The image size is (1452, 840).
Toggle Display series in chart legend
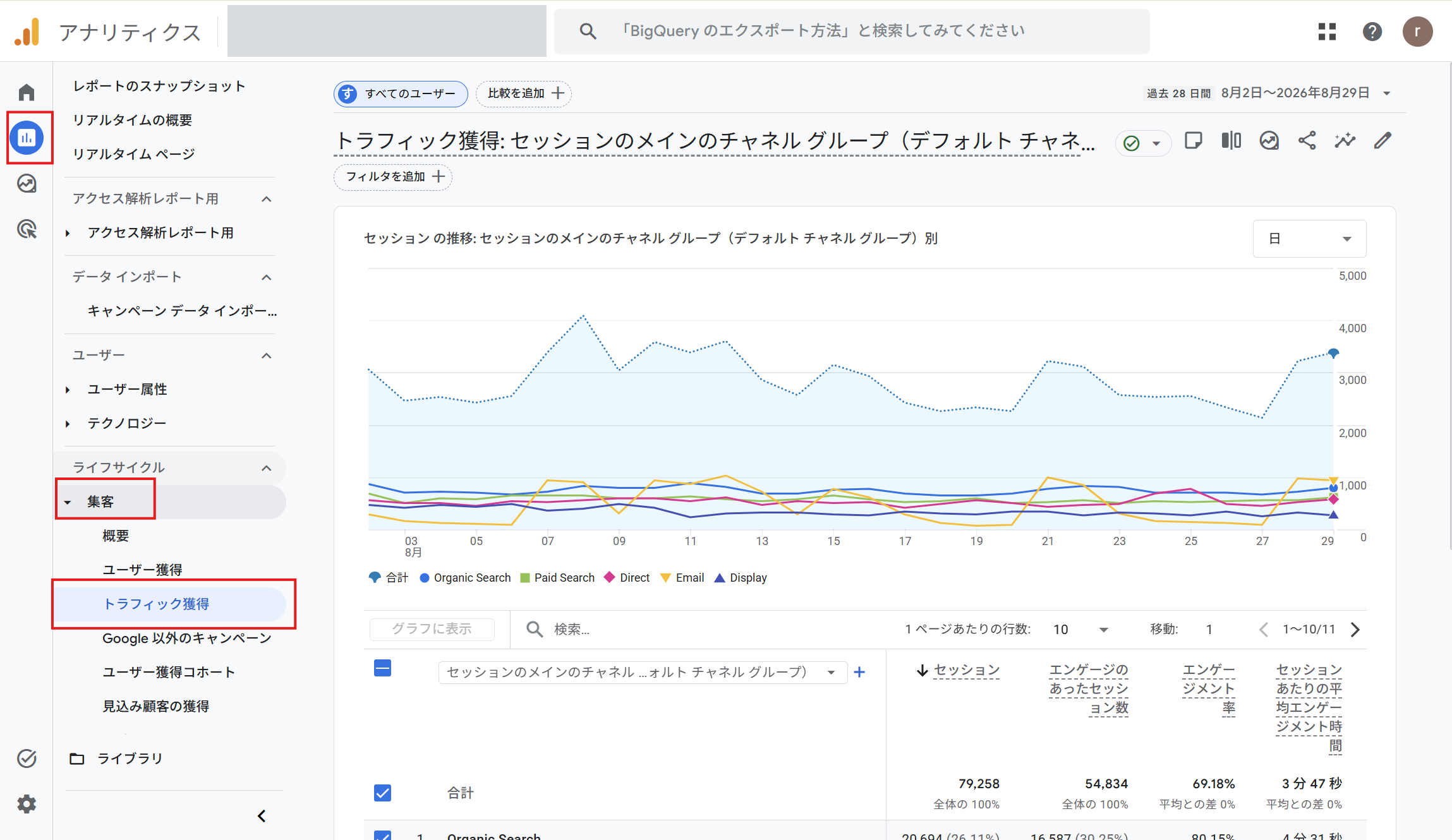point(740,577)
